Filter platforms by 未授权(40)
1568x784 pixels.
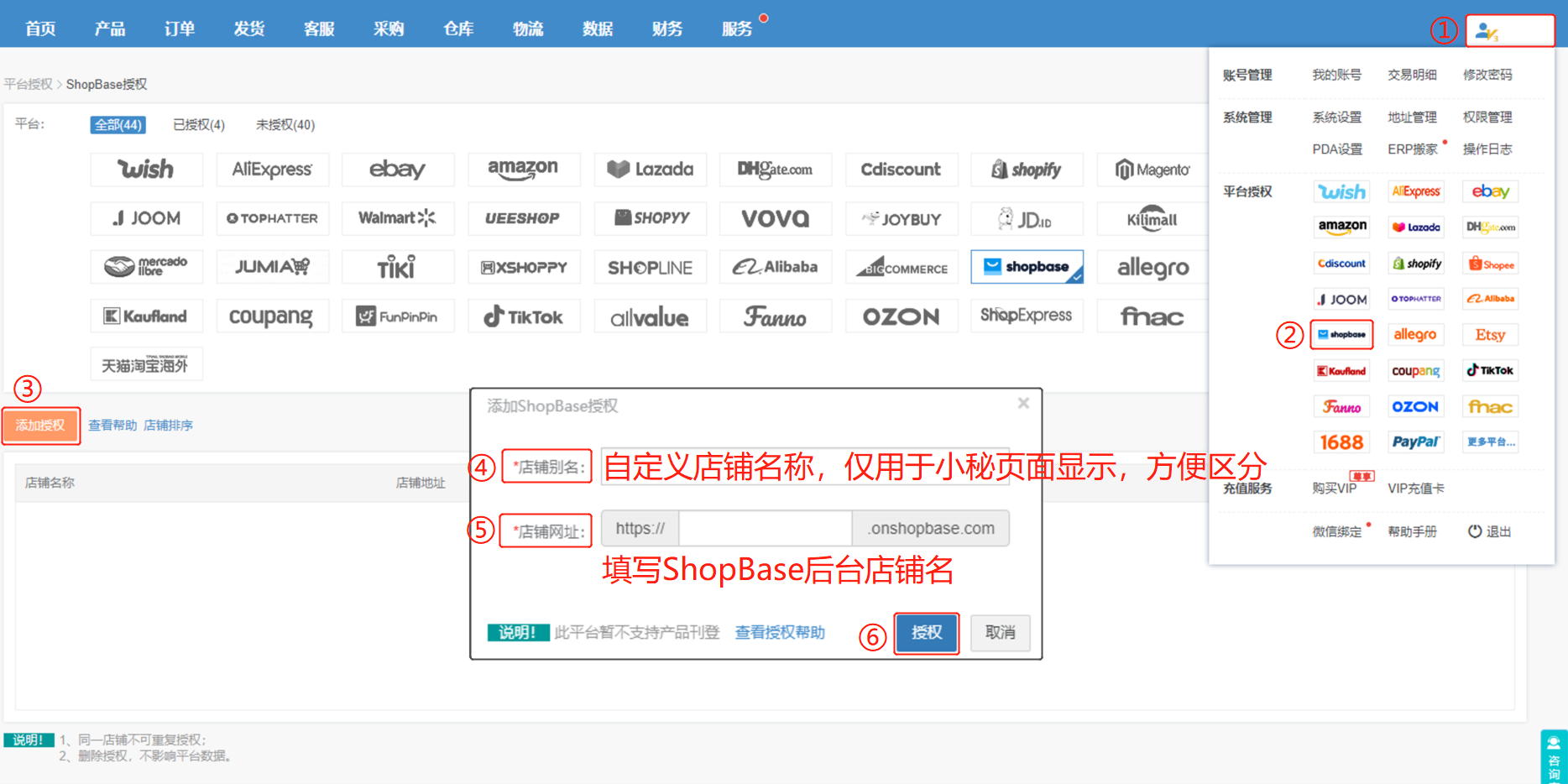pyautogui.click(x=285, y=124)
